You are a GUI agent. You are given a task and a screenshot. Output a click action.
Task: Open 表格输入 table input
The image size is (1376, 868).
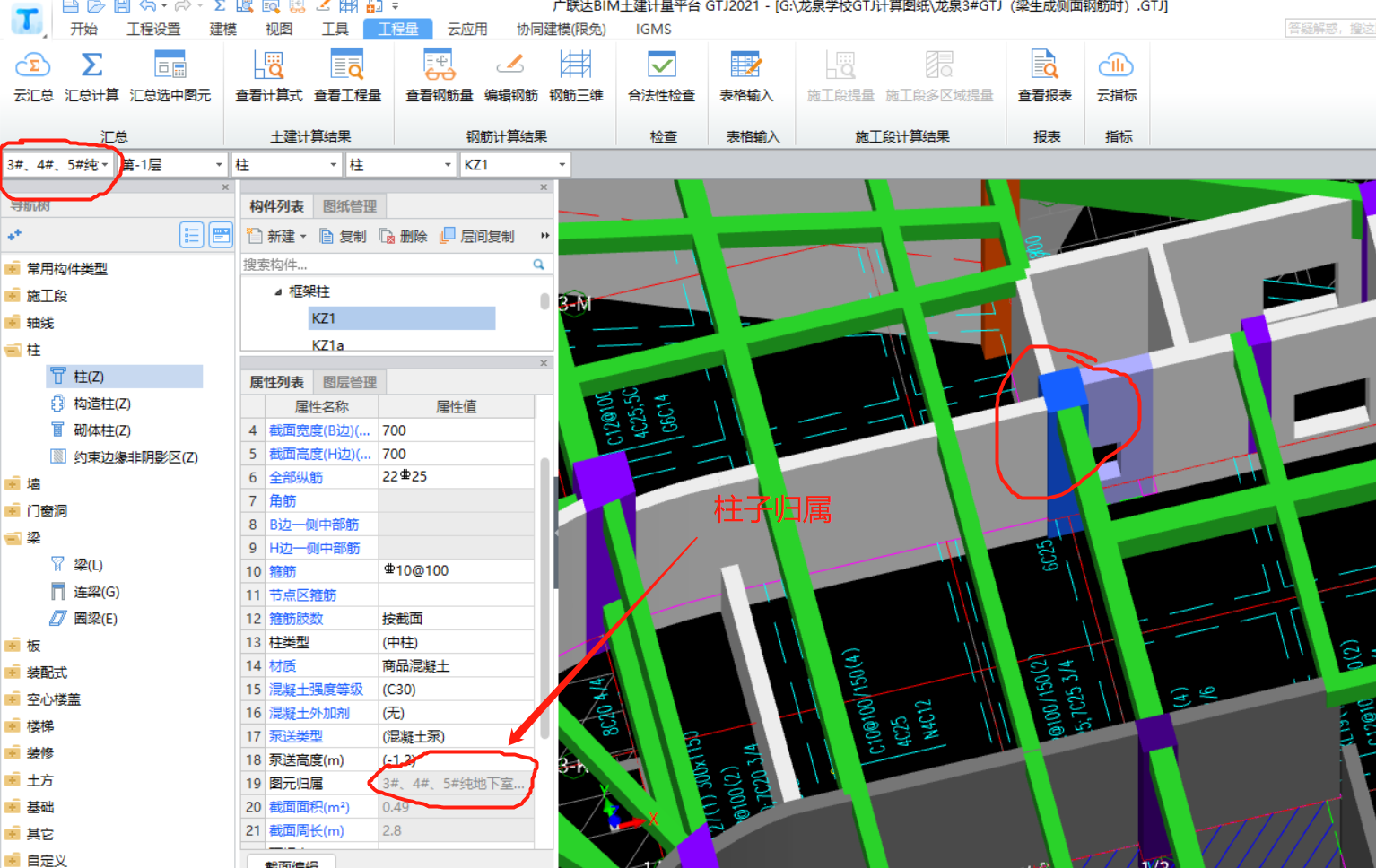pyautogui.click(x=745, y=76)
